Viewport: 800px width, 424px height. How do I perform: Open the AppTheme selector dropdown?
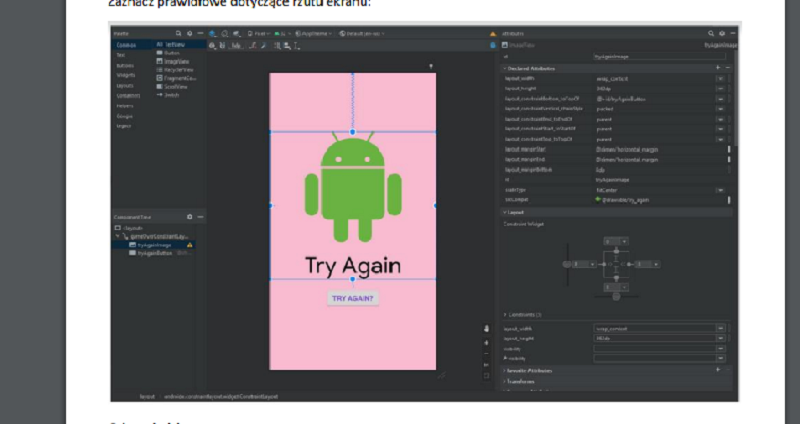coord(313,34)
